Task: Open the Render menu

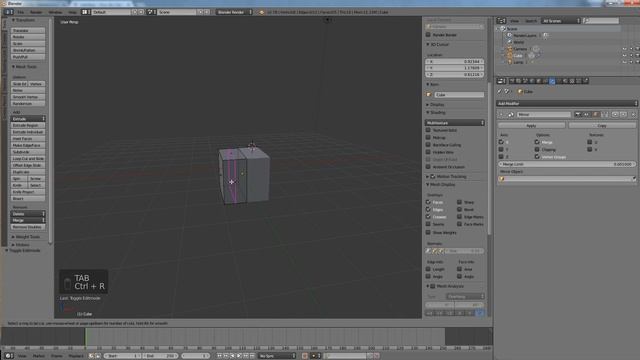Action: 36,12
